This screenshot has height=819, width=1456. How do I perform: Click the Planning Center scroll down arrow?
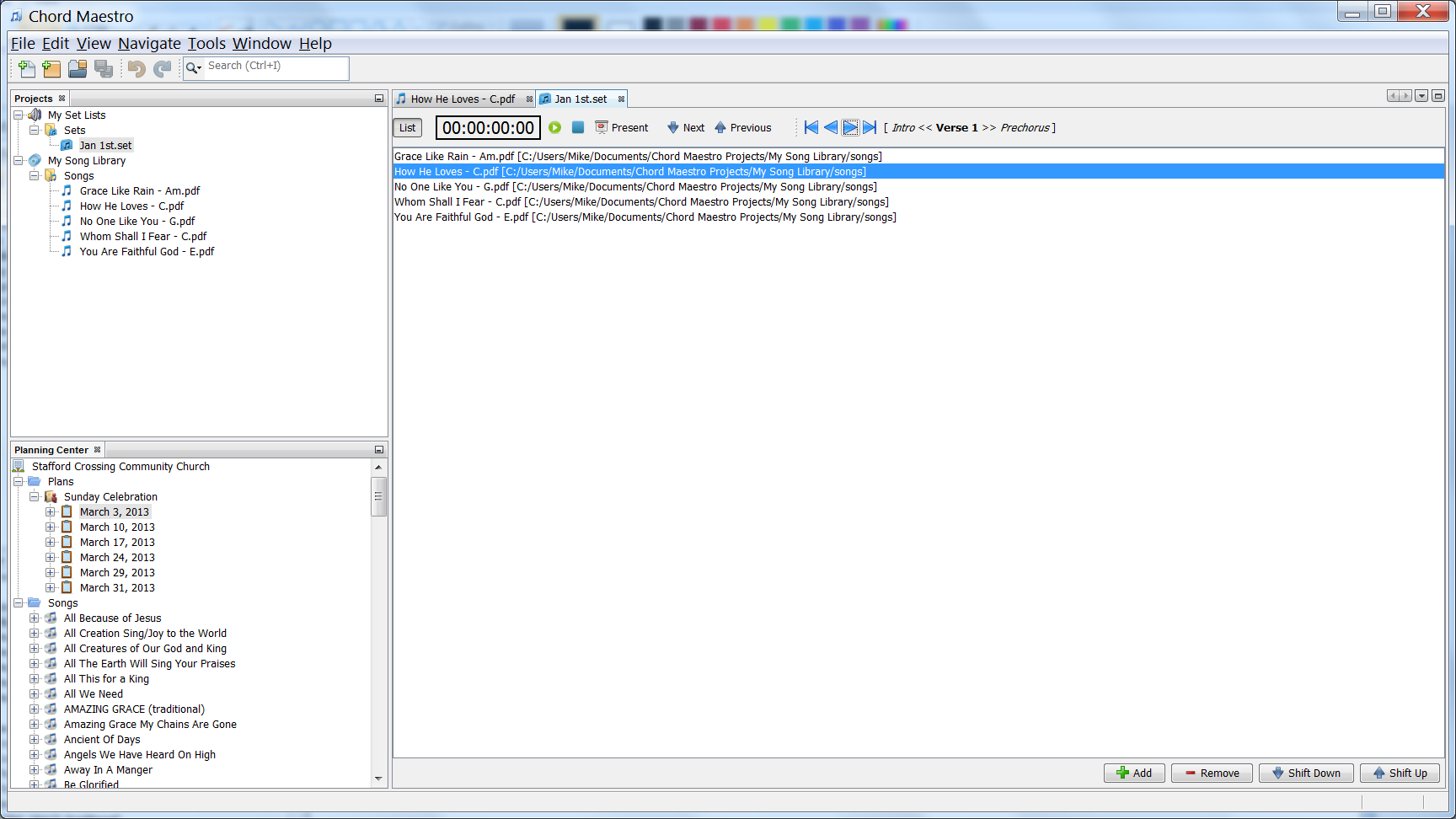tap(378, 779)
